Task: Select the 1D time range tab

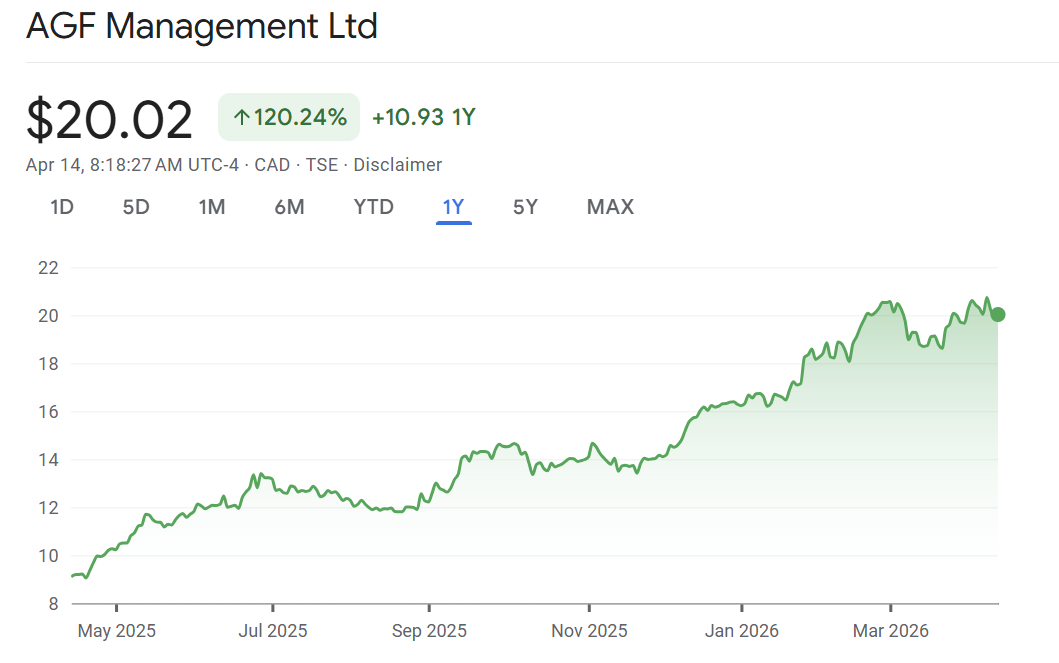Action: 62,207
